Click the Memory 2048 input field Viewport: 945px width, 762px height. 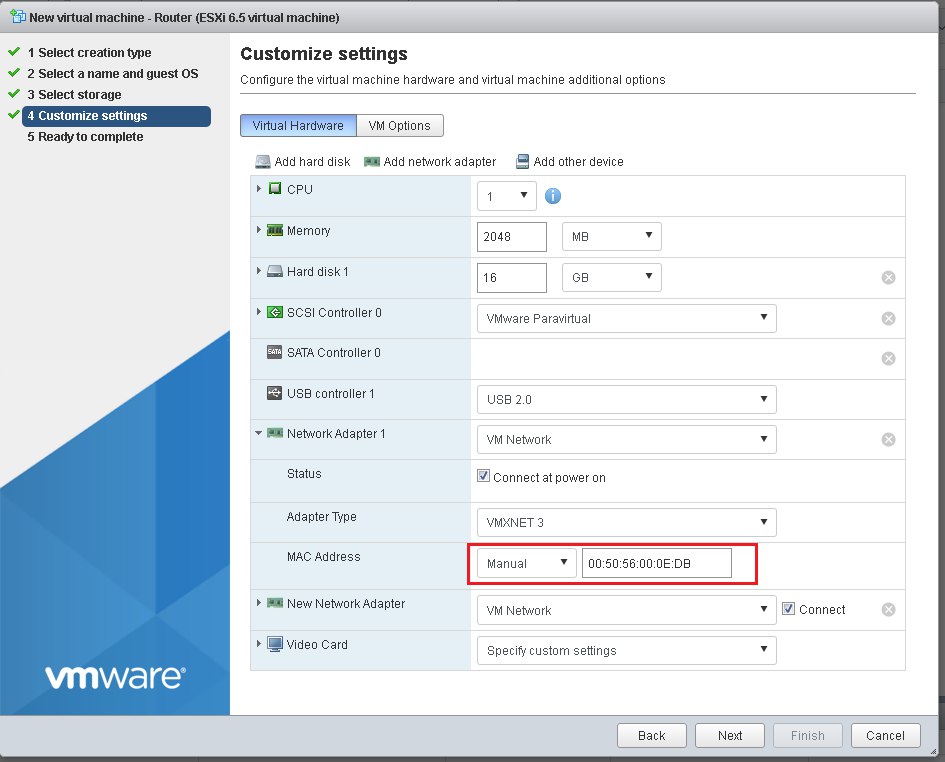512,236
